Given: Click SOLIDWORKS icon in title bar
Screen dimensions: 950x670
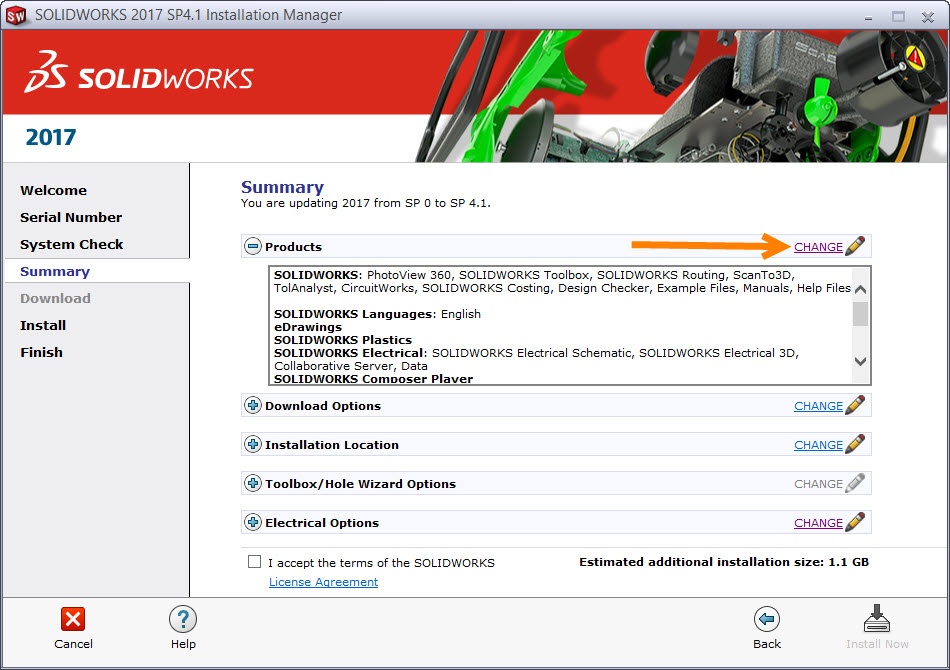Looking at the screenshot, I should click(16, 15).
